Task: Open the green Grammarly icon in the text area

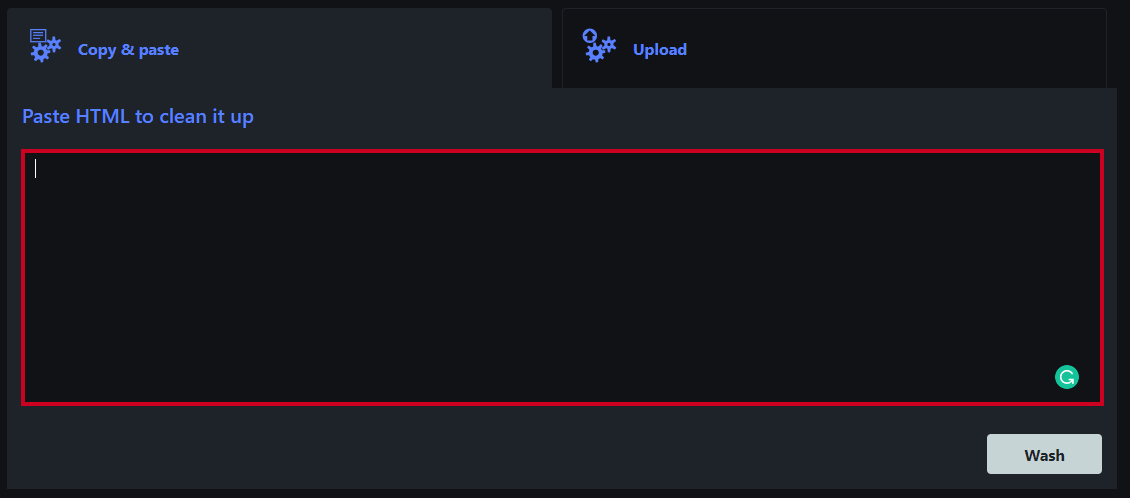Action: click(x=1067, y=377)
